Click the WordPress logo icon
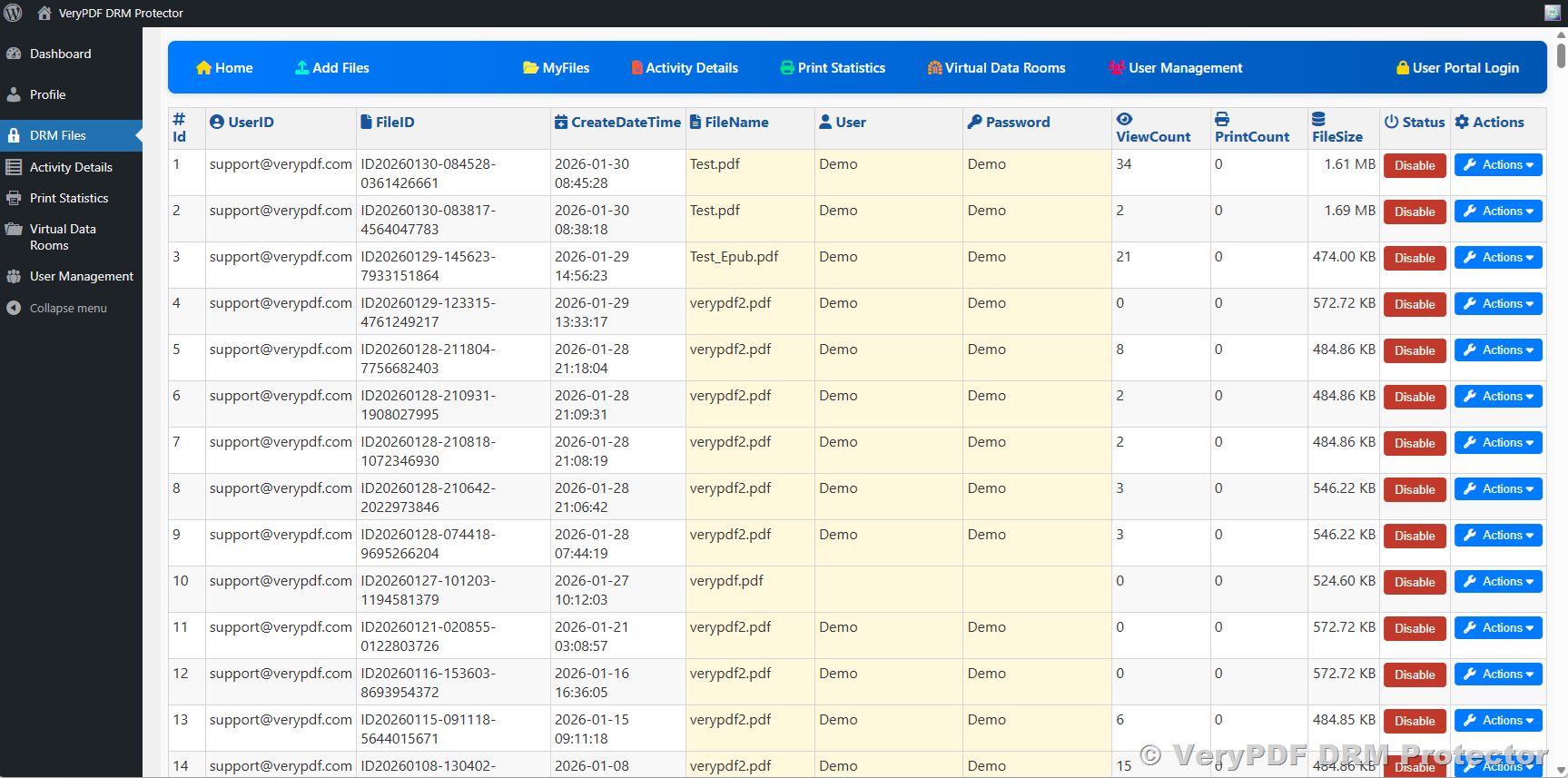This screenshot has height=778, width=1568. pos(13,13)
